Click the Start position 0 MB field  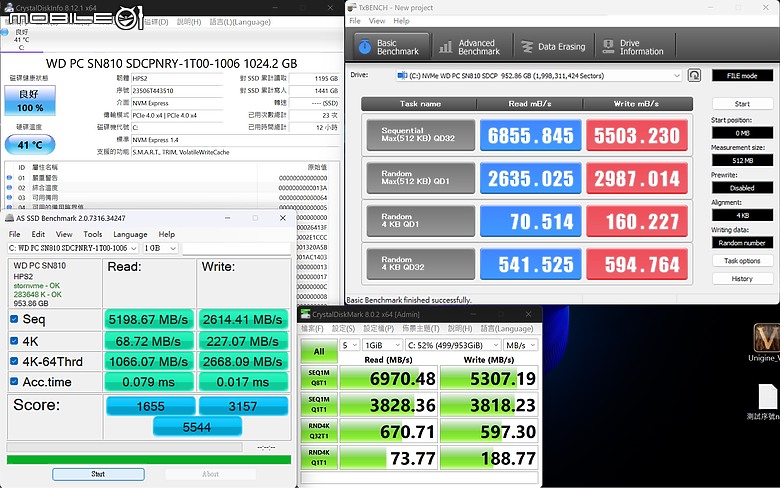click(x=742, y=133)
